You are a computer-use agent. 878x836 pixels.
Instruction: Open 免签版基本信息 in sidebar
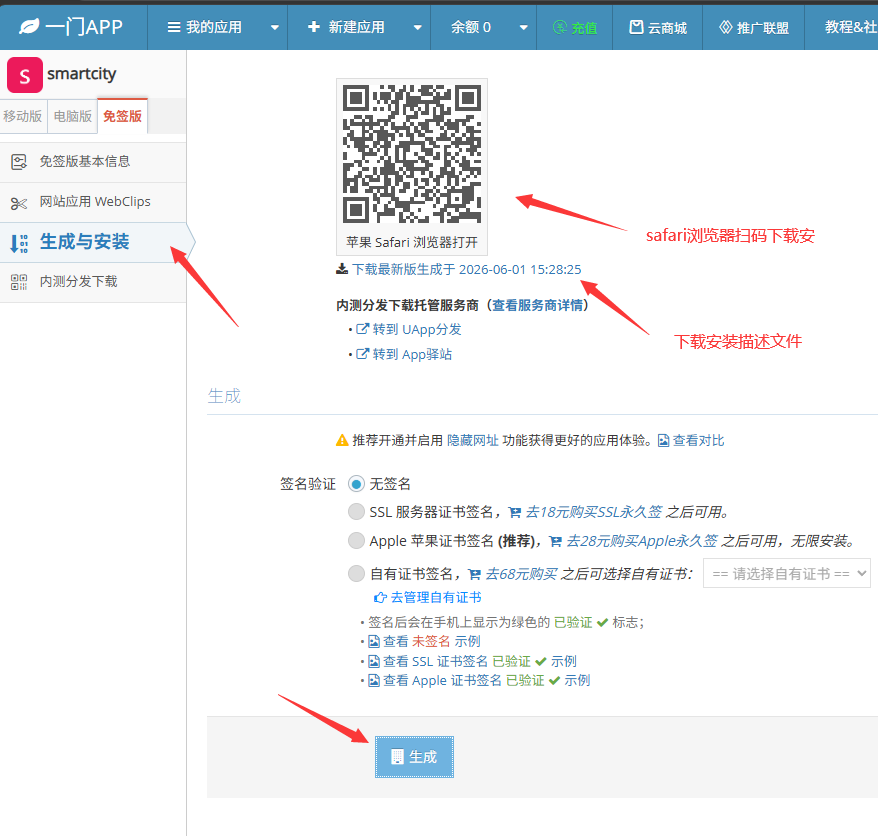93,162
